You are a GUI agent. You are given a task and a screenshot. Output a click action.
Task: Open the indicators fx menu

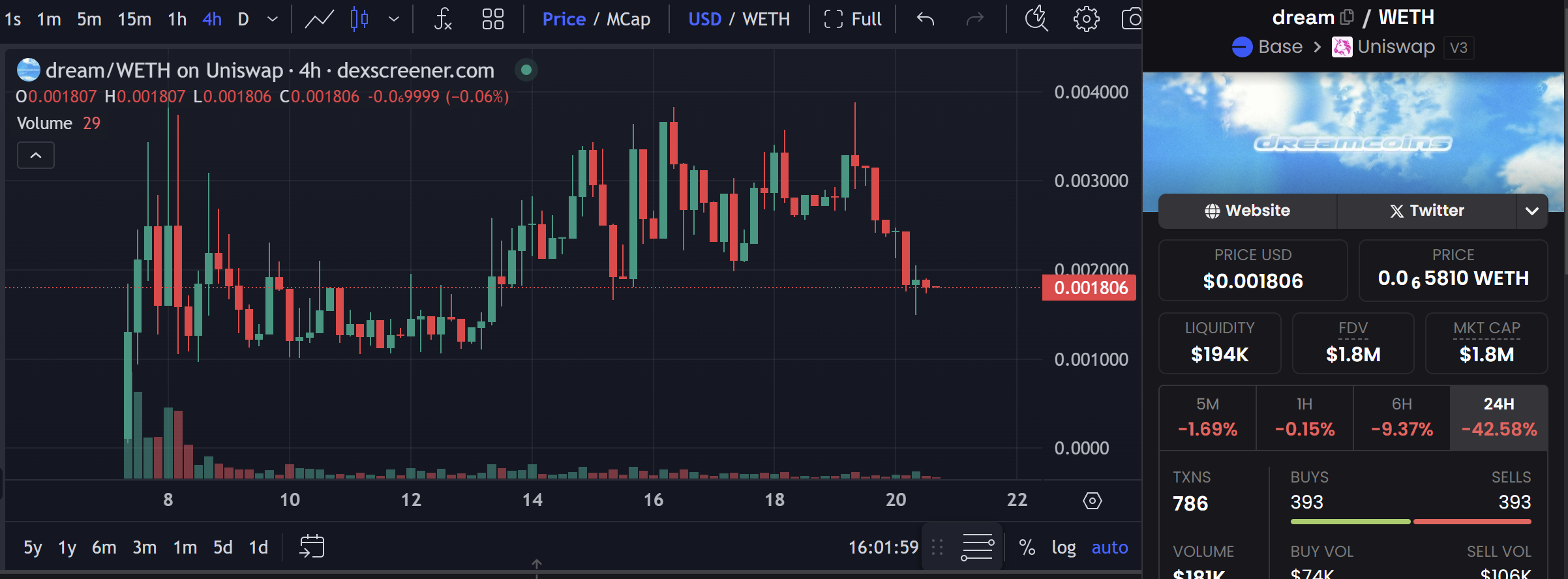tap(443, 19)
